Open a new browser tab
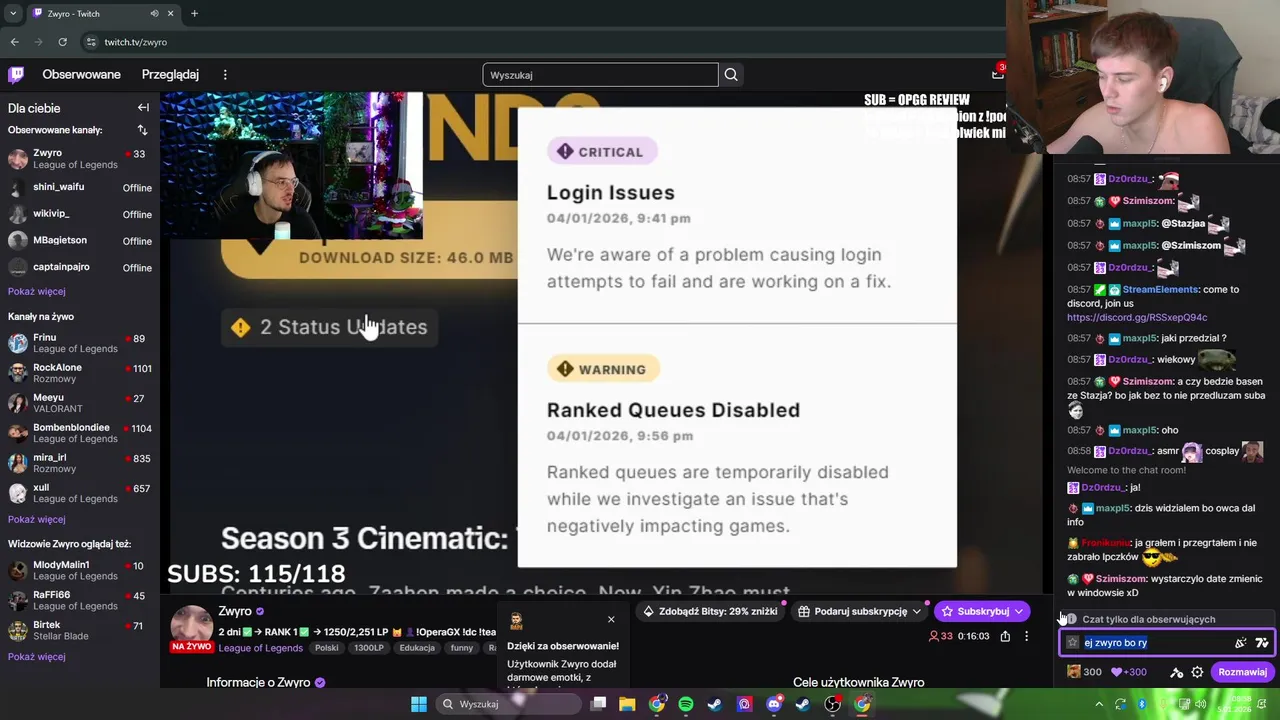This screenshot has width=1280, height=720. [x=194, y=13]
